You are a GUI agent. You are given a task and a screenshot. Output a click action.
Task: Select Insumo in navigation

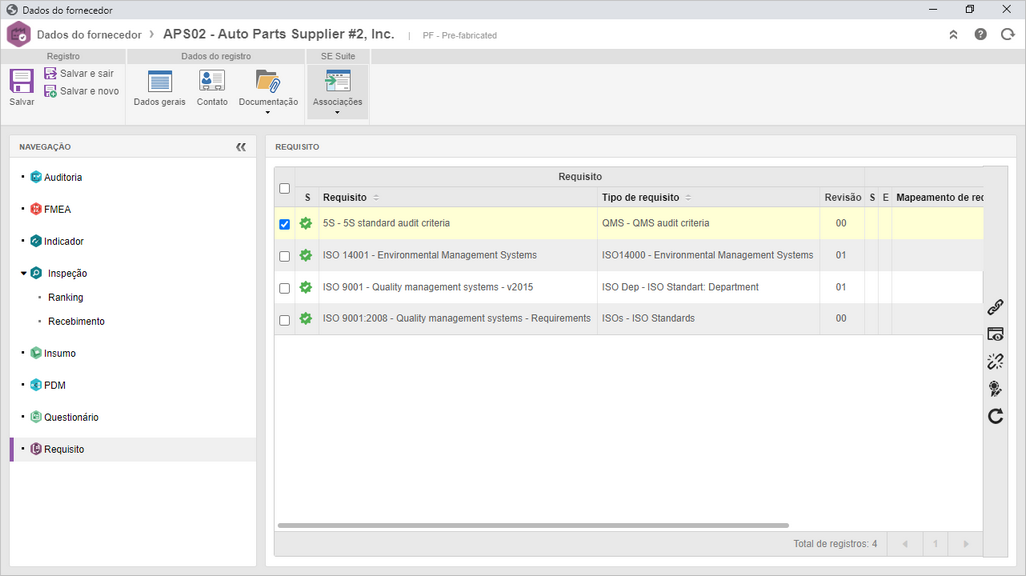60,353
